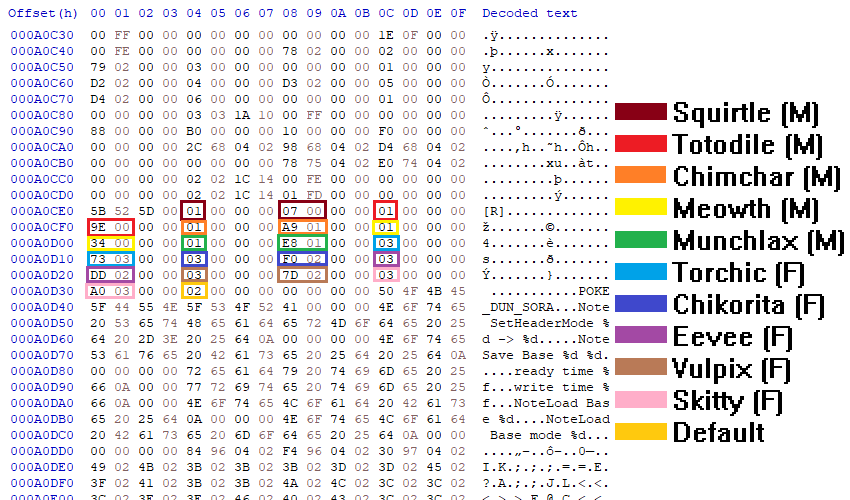Click the light blue Torchic (F) swatch
The height and width of the screenshot is (500, 850).
tap(641, 271)
